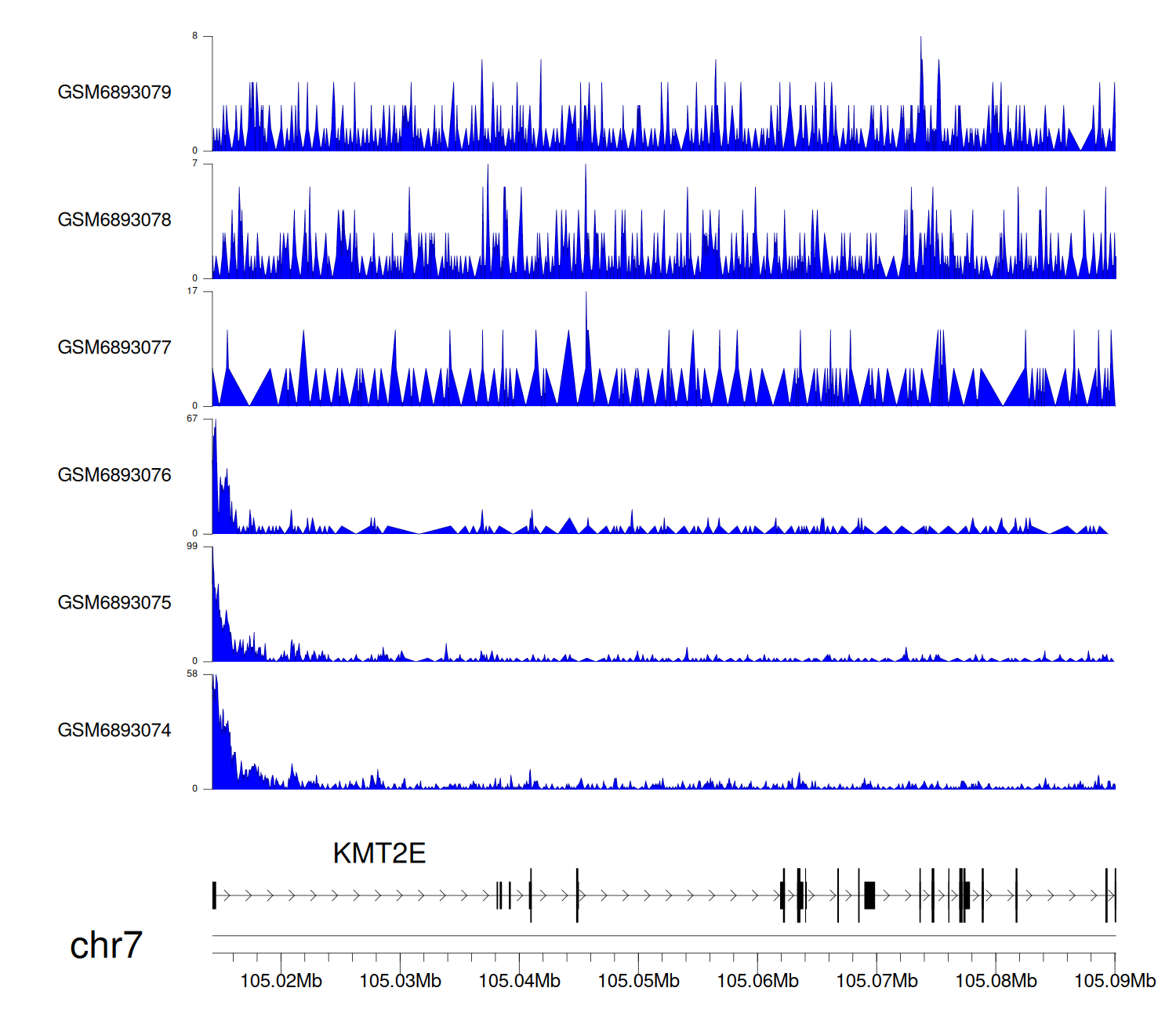Screen dimensions: 1176x1035
Task: Click the 105.06Mb axis tick label
Action: 757,981
